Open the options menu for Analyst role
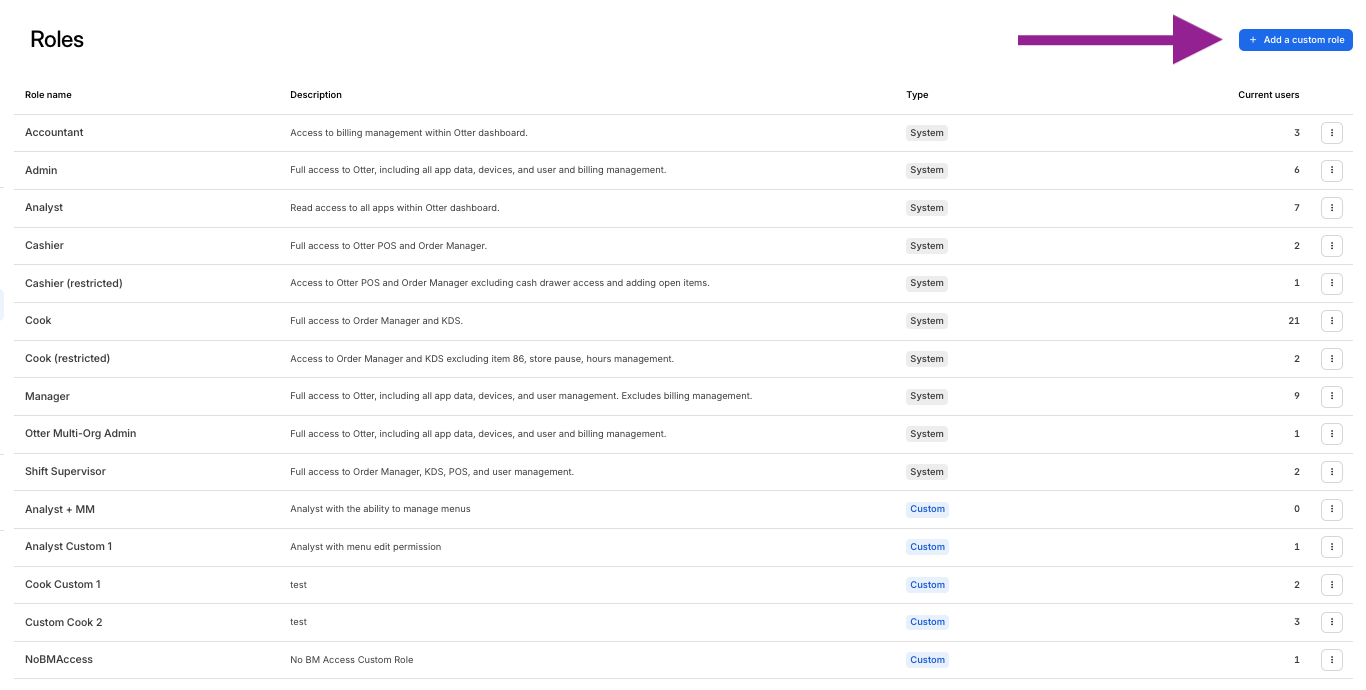 pos(1331,208)
